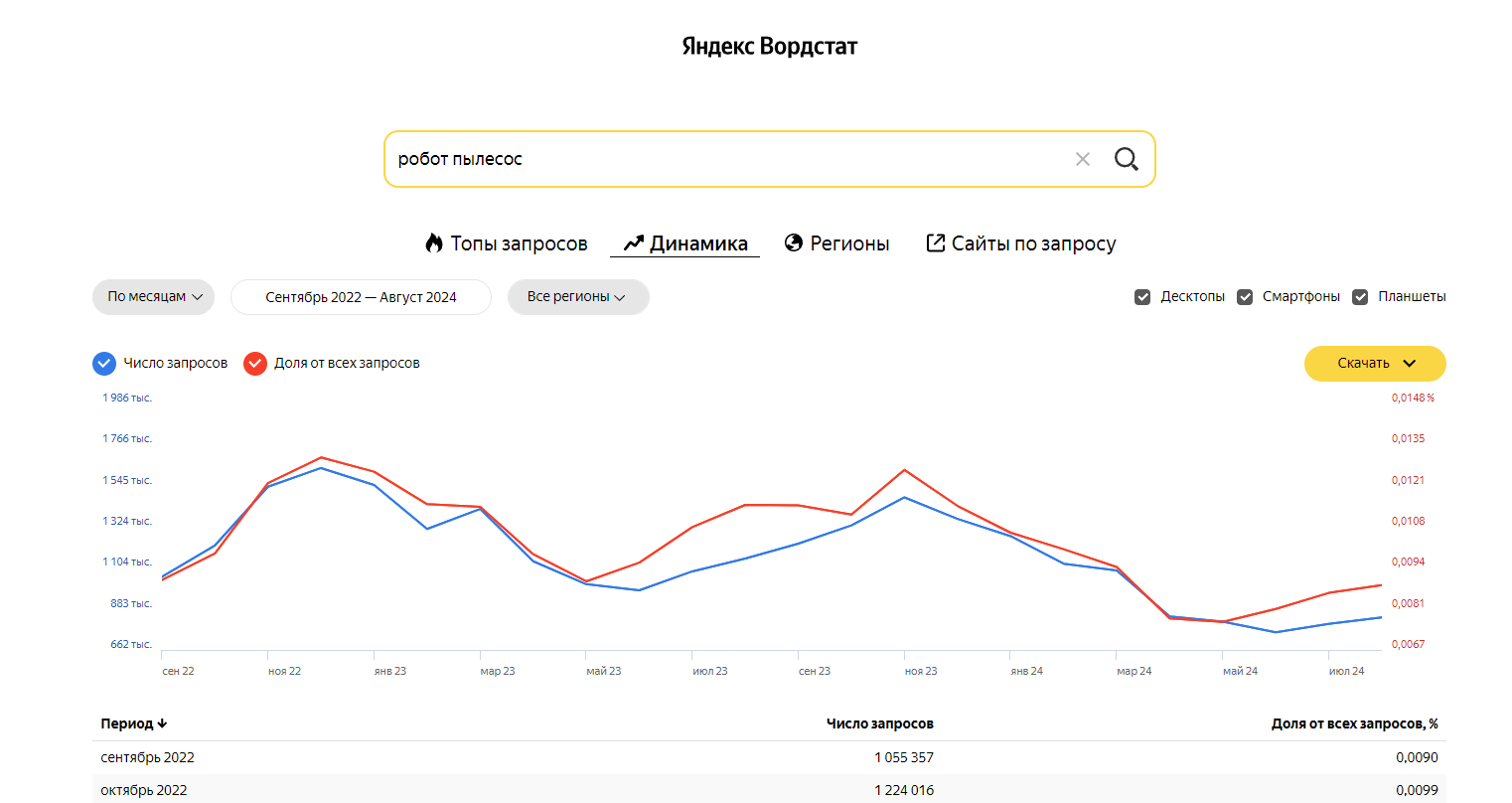1512x803 pixels.
Task: Click the flame icon next to Топы запросов
Action: [x=434, y=243]
